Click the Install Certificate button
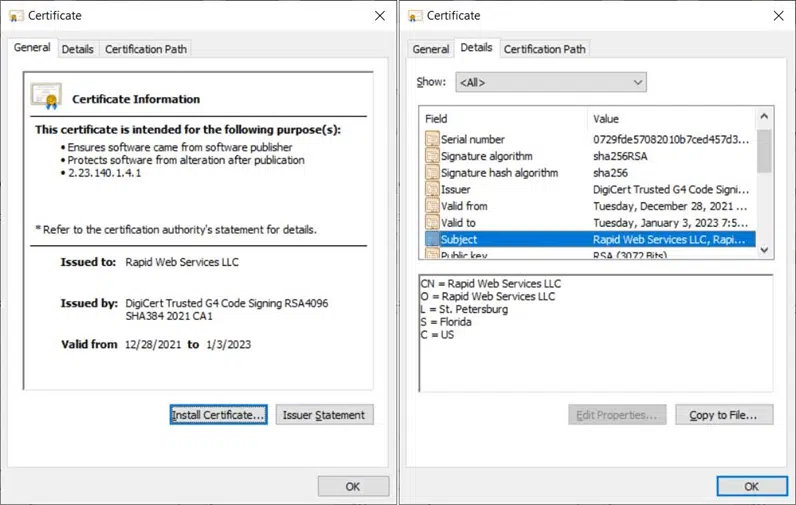The height and width of the screenshot is (505, 796). [218, 415]
